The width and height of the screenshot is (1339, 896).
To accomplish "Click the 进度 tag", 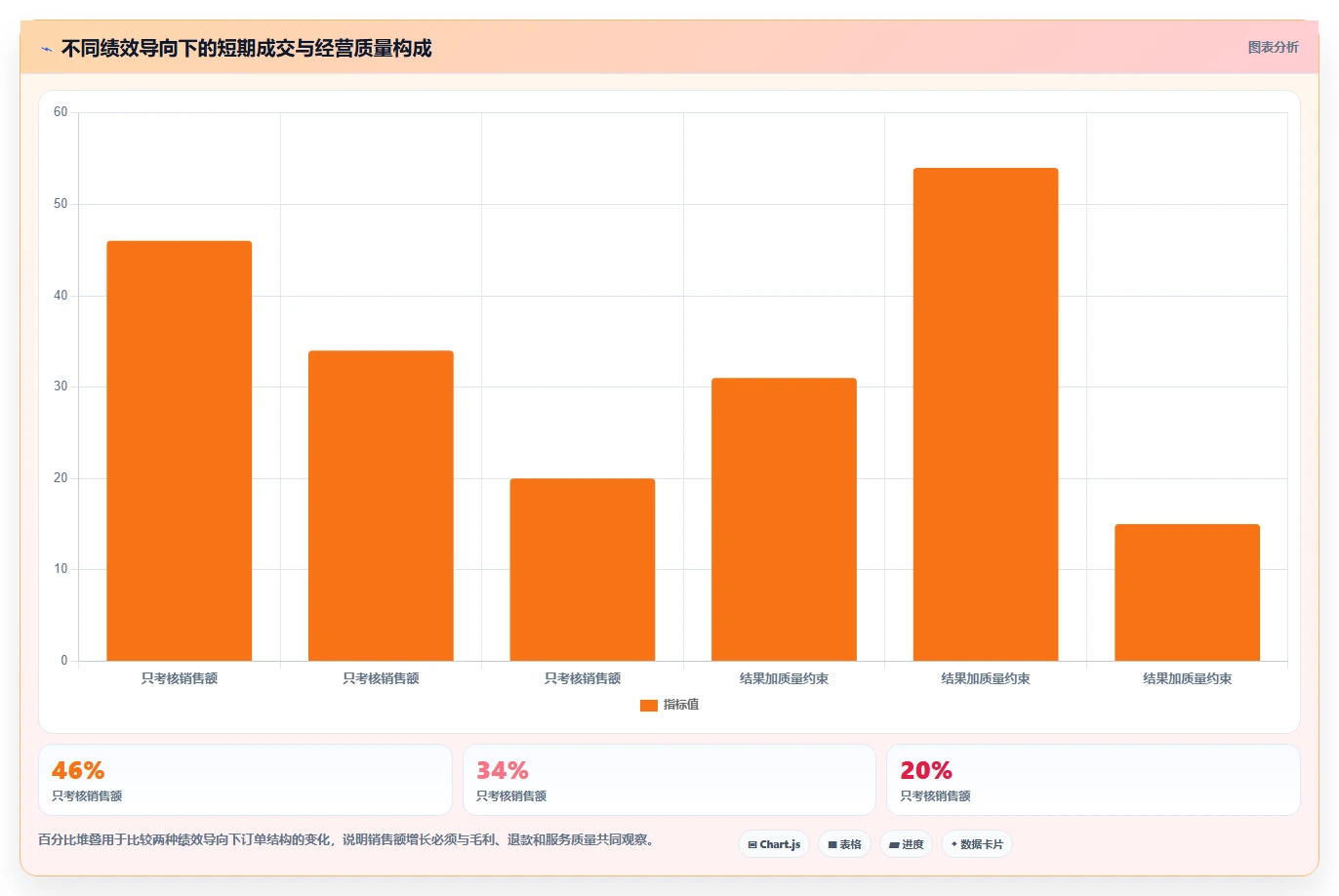I will coord(906,844).
